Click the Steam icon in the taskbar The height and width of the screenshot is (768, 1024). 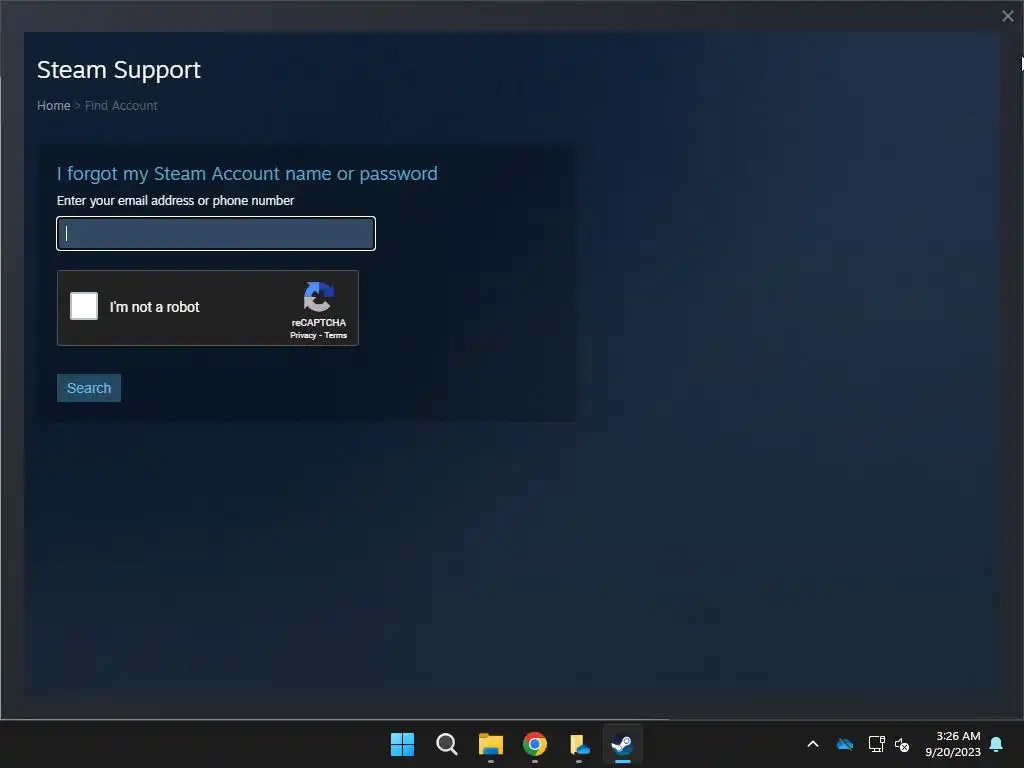click(x=622, y=744)
